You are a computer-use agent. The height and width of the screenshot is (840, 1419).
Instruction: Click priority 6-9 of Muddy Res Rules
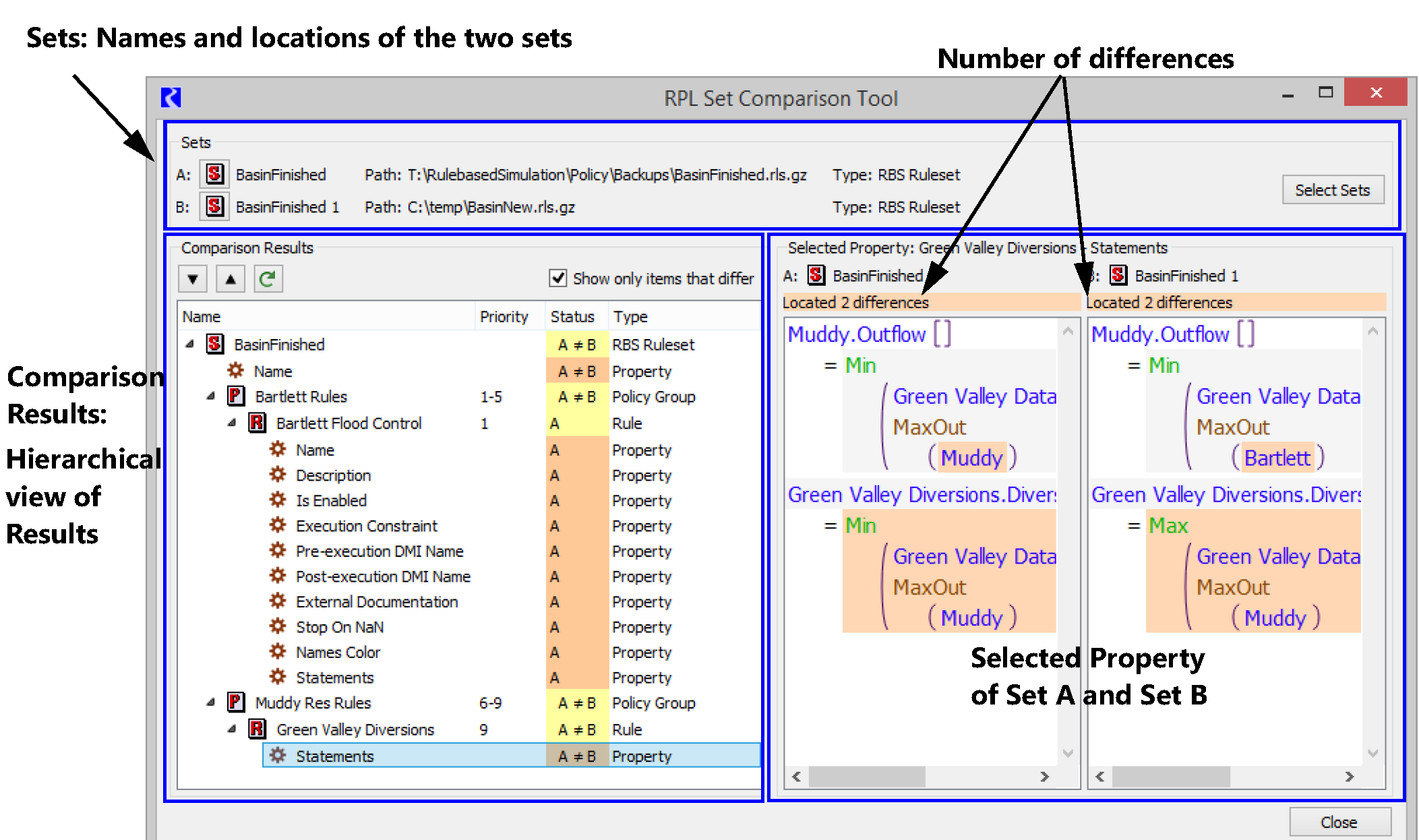click(490, 702)
